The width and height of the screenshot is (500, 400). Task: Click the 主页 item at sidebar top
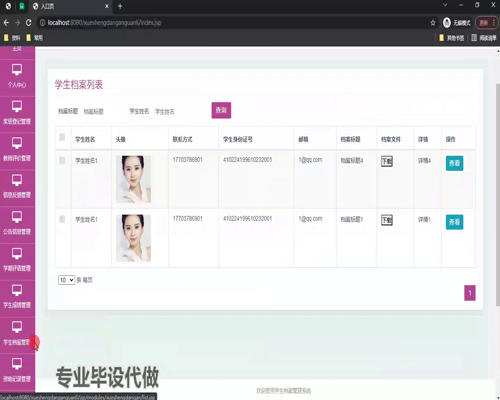[17, 50]
